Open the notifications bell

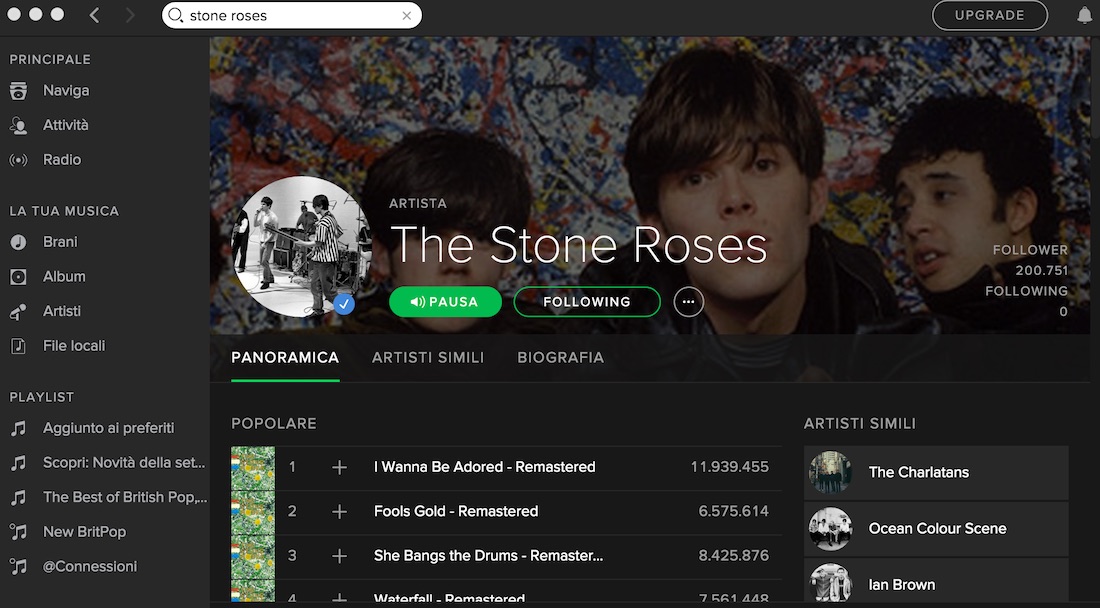click(x=1084, y=15)
